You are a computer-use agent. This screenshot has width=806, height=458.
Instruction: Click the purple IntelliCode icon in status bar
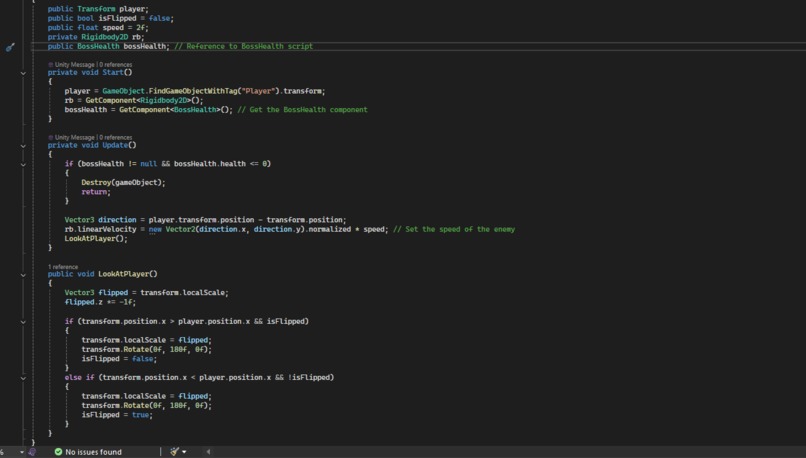tap(32, 452)
